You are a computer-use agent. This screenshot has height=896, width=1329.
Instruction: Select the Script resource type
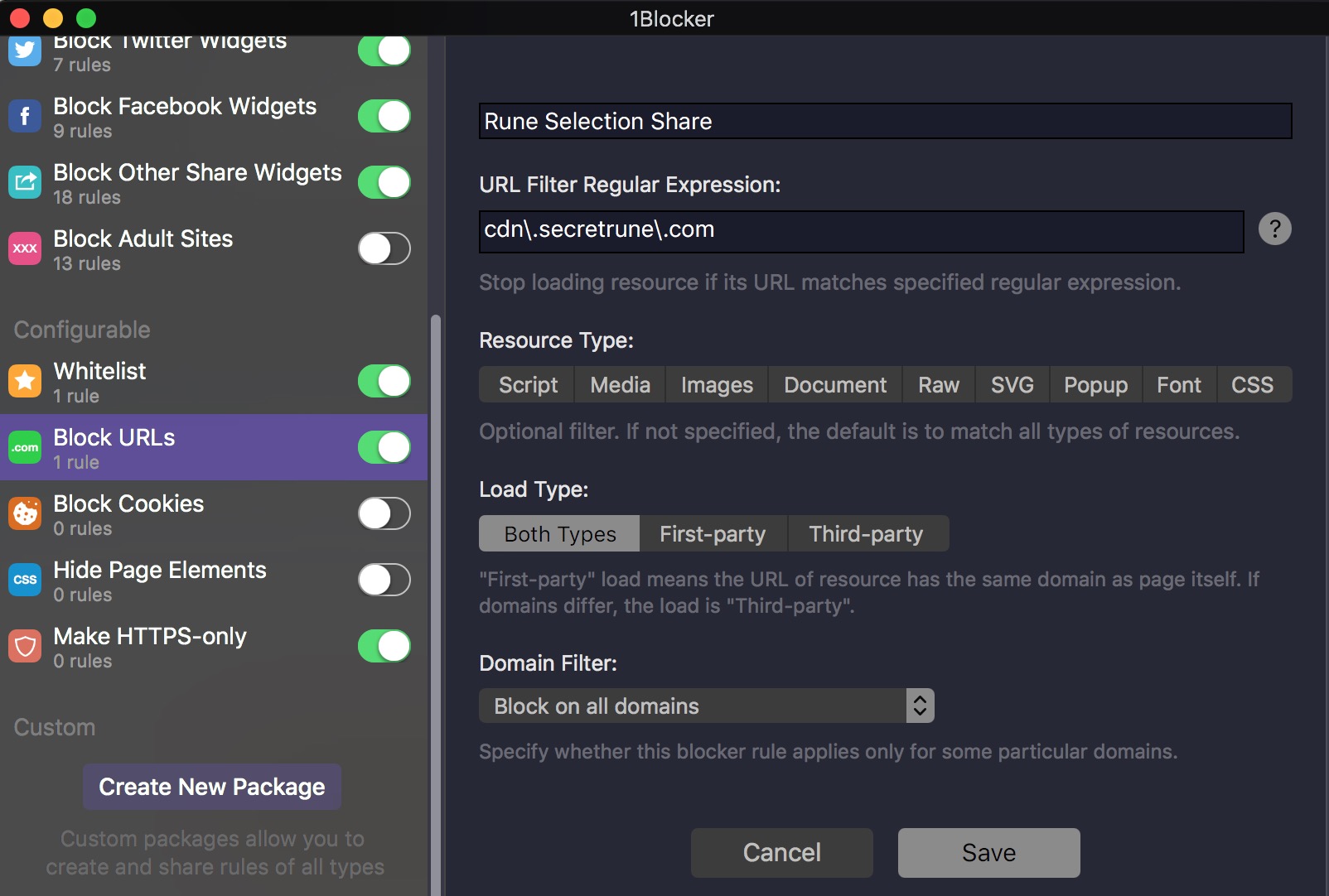[527, 384]
